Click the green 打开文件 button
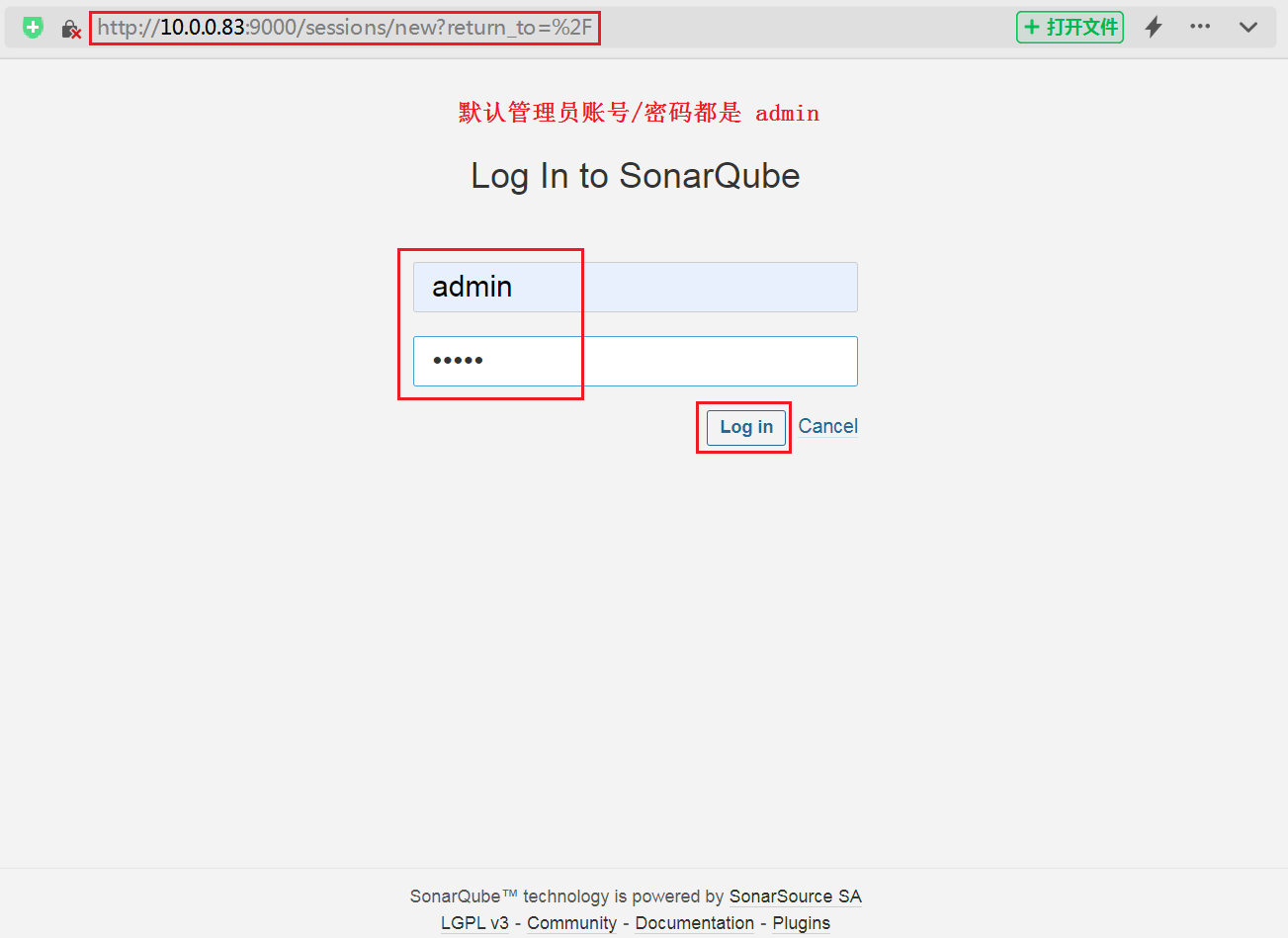 point(1070,27)
